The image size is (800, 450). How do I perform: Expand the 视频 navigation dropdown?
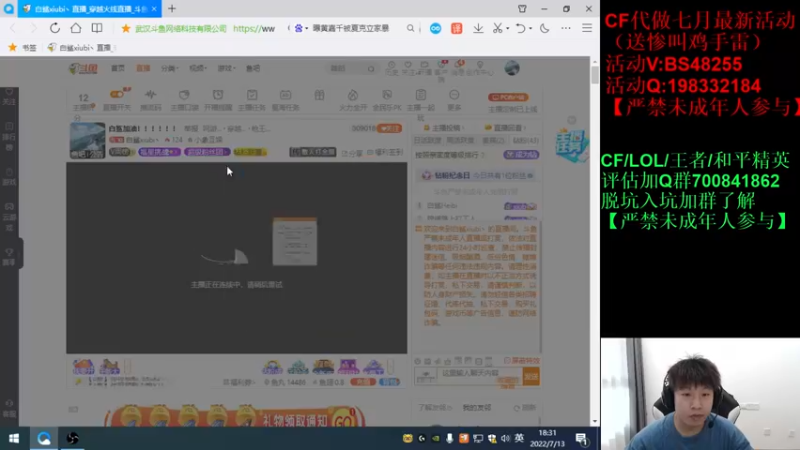[198, 68]
